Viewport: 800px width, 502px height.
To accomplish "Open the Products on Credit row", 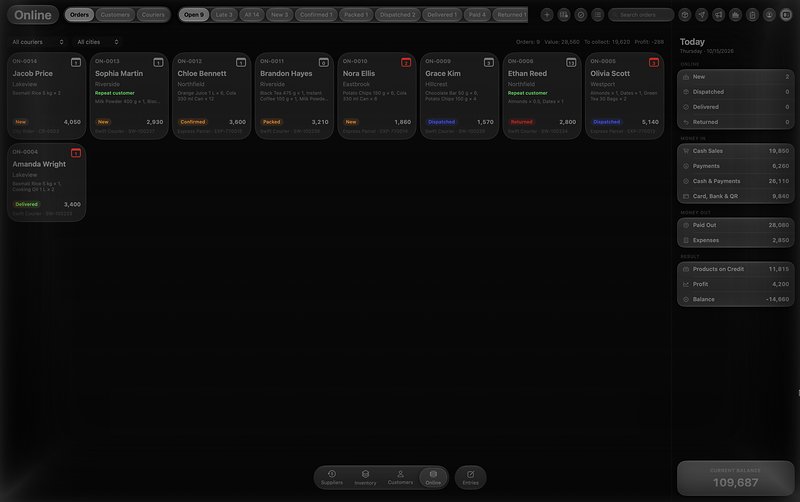I will coord(735,269).
